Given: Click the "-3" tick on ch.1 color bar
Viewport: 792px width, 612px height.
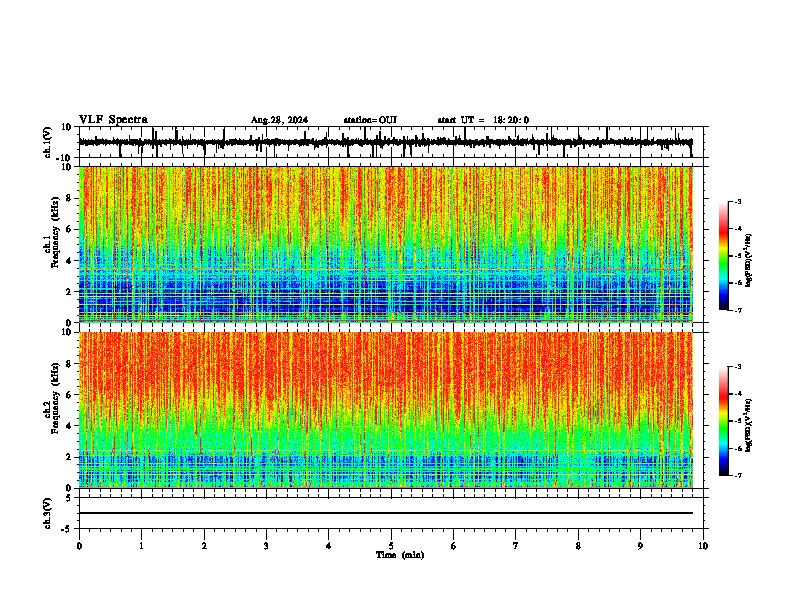Looking at the screenshot, I should [737, 201].
